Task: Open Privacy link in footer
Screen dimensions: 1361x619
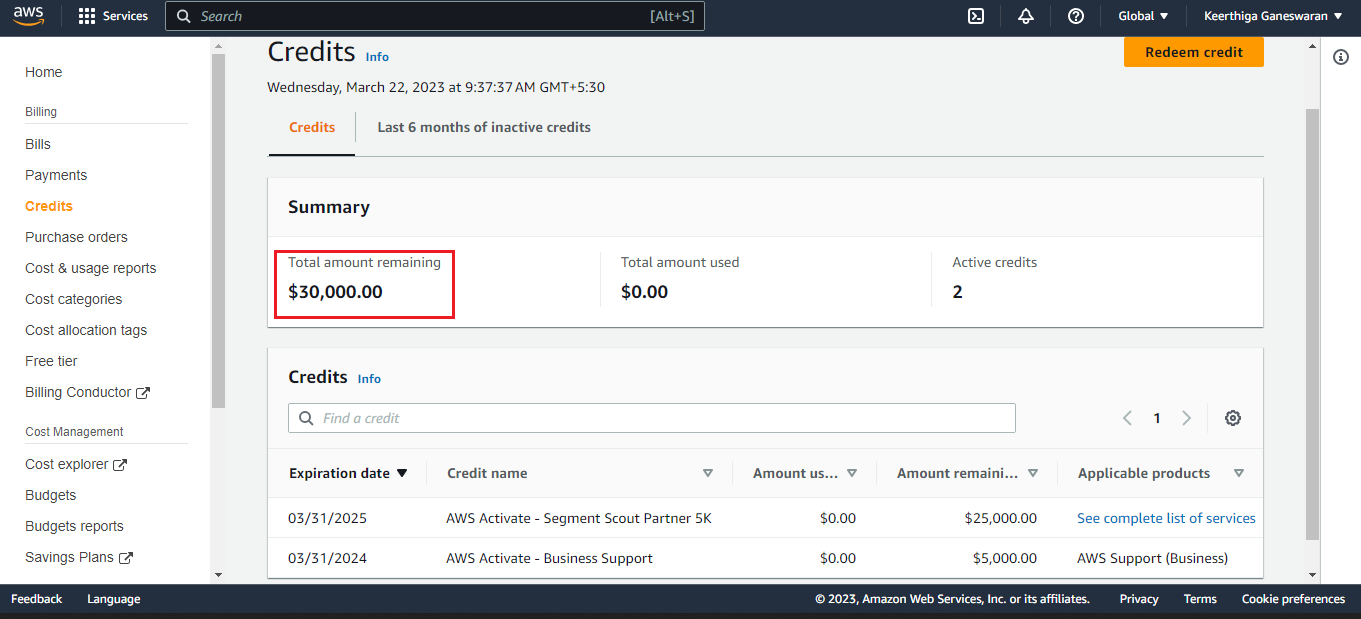Action: (x=1139, y=599)
